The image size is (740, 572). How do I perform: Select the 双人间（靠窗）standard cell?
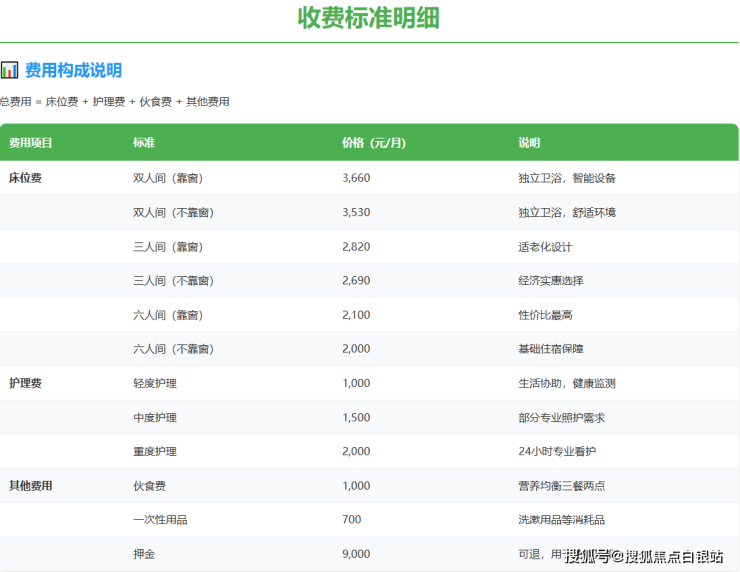167,178
